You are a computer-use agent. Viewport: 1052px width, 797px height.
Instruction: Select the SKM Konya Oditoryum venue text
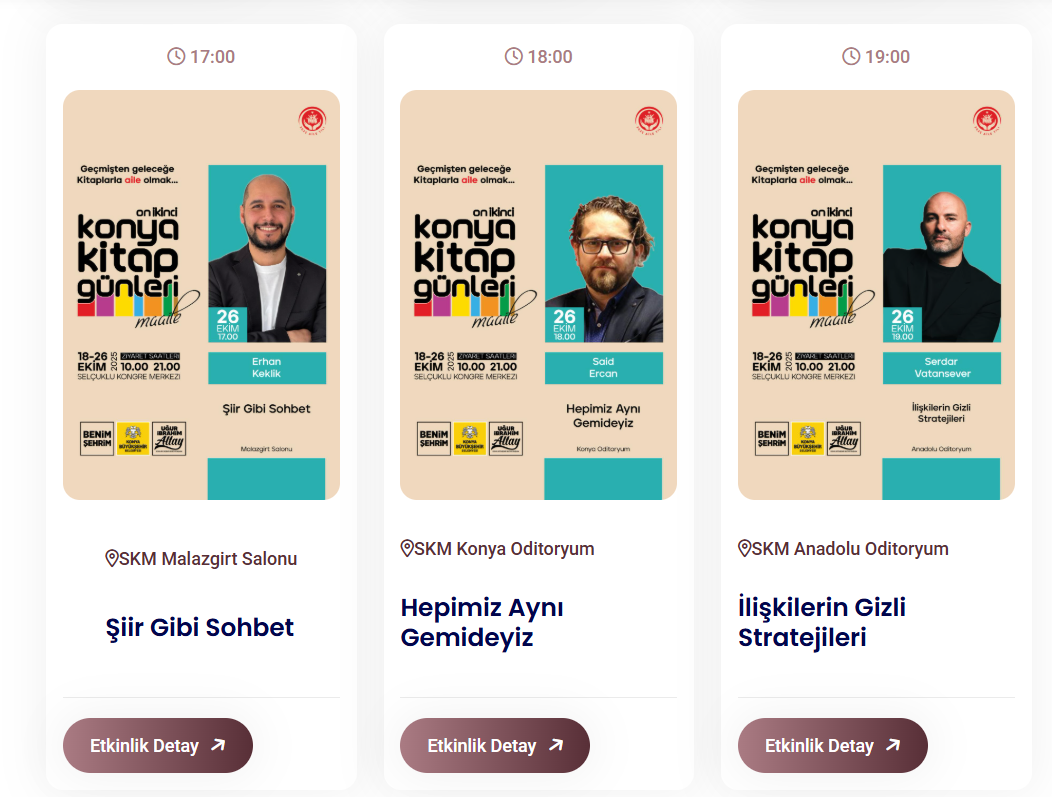pos(504,549)
